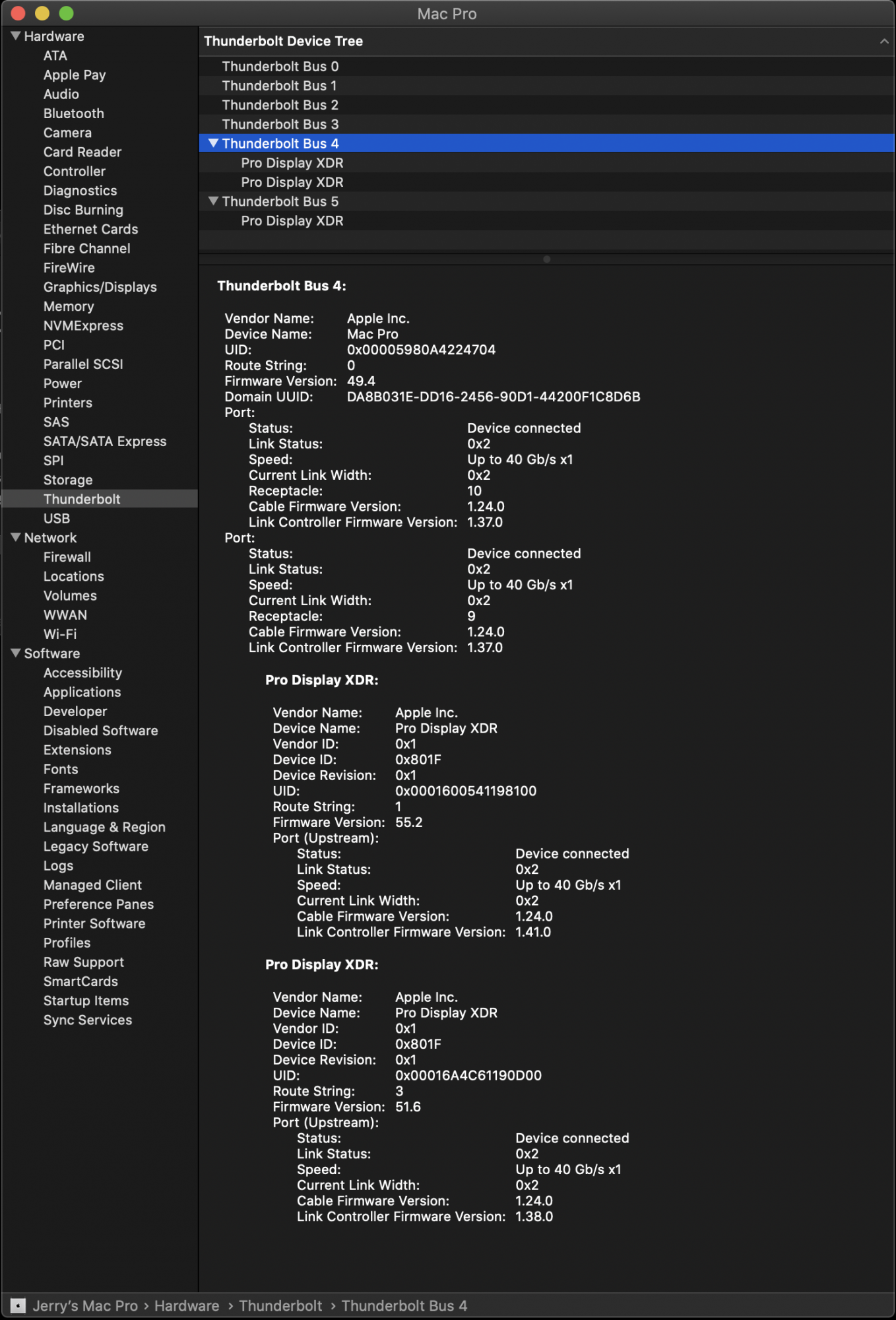Click Thunderbolt in the path bar
This screenshot has width=896, height=1320.
[x=280, y=1305]
